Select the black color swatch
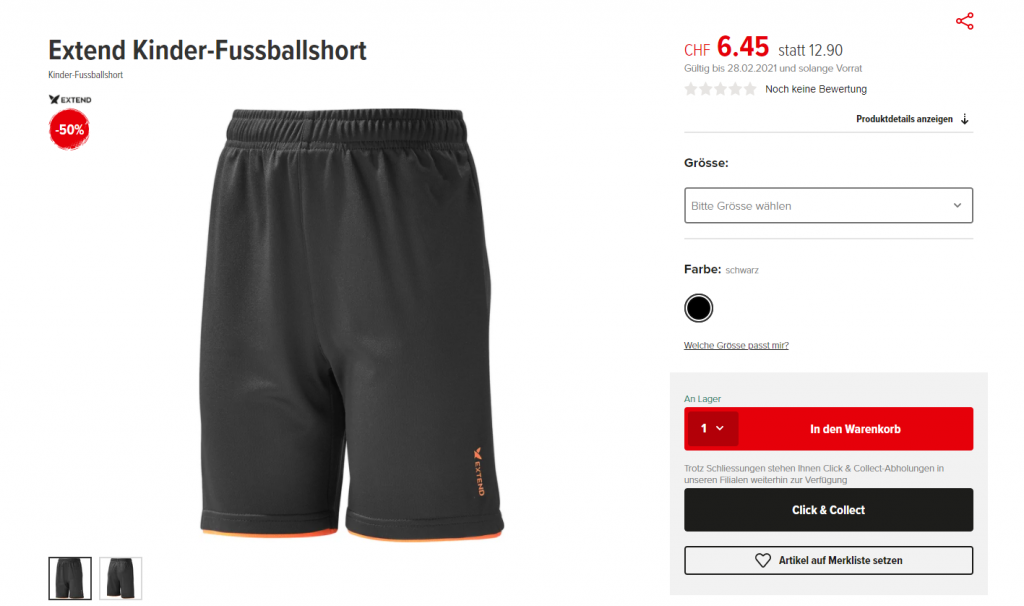This screenshot has width=1024, height=606. (698, 308)
